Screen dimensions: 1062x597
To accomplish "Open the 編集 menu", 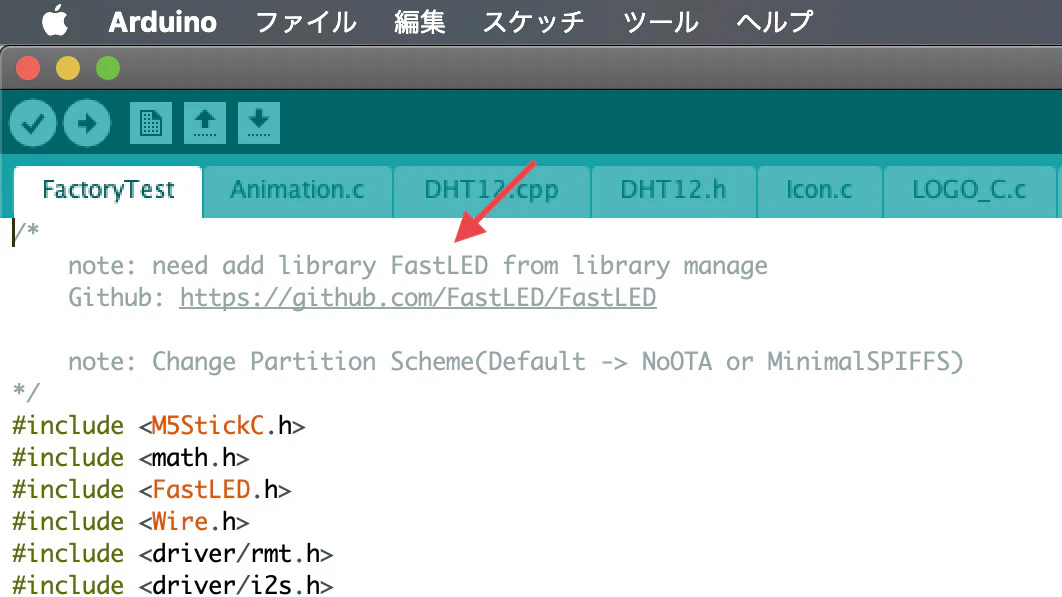I will pyautogui.click(x=419, y=22).
